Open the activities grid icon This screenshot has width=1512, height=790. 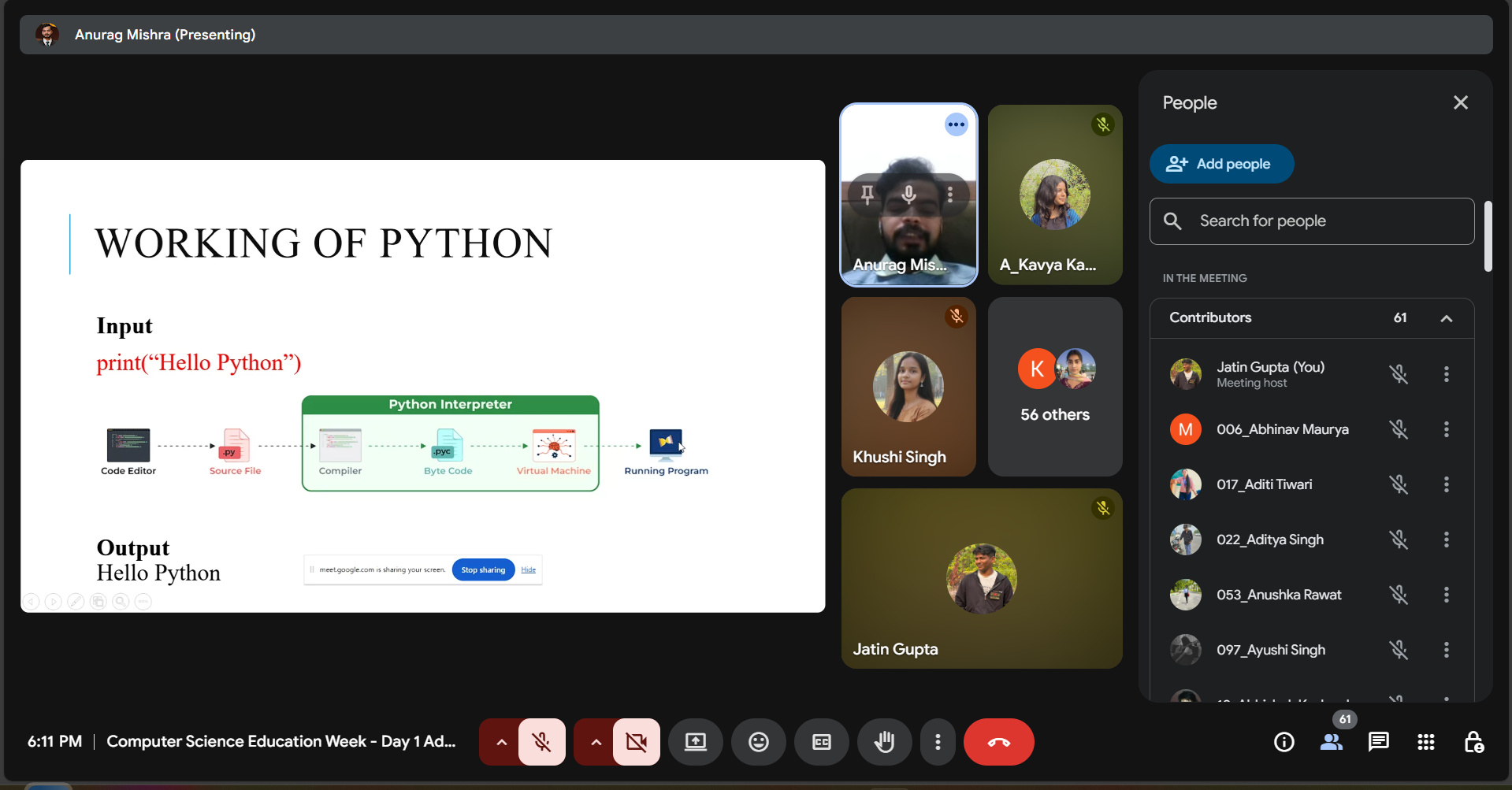pyautogui.click(x=1425, y=742)
